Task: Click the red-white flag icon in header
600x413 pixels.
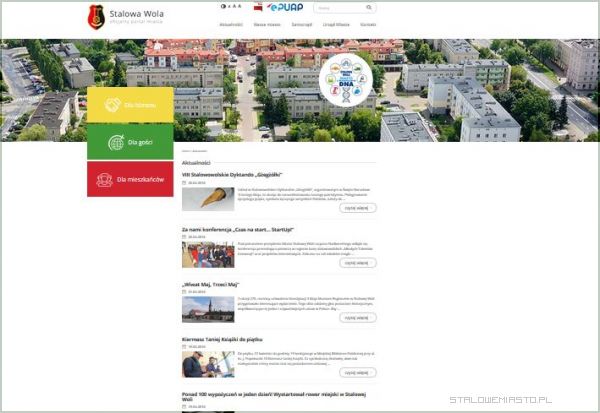Action: (258, 7)
